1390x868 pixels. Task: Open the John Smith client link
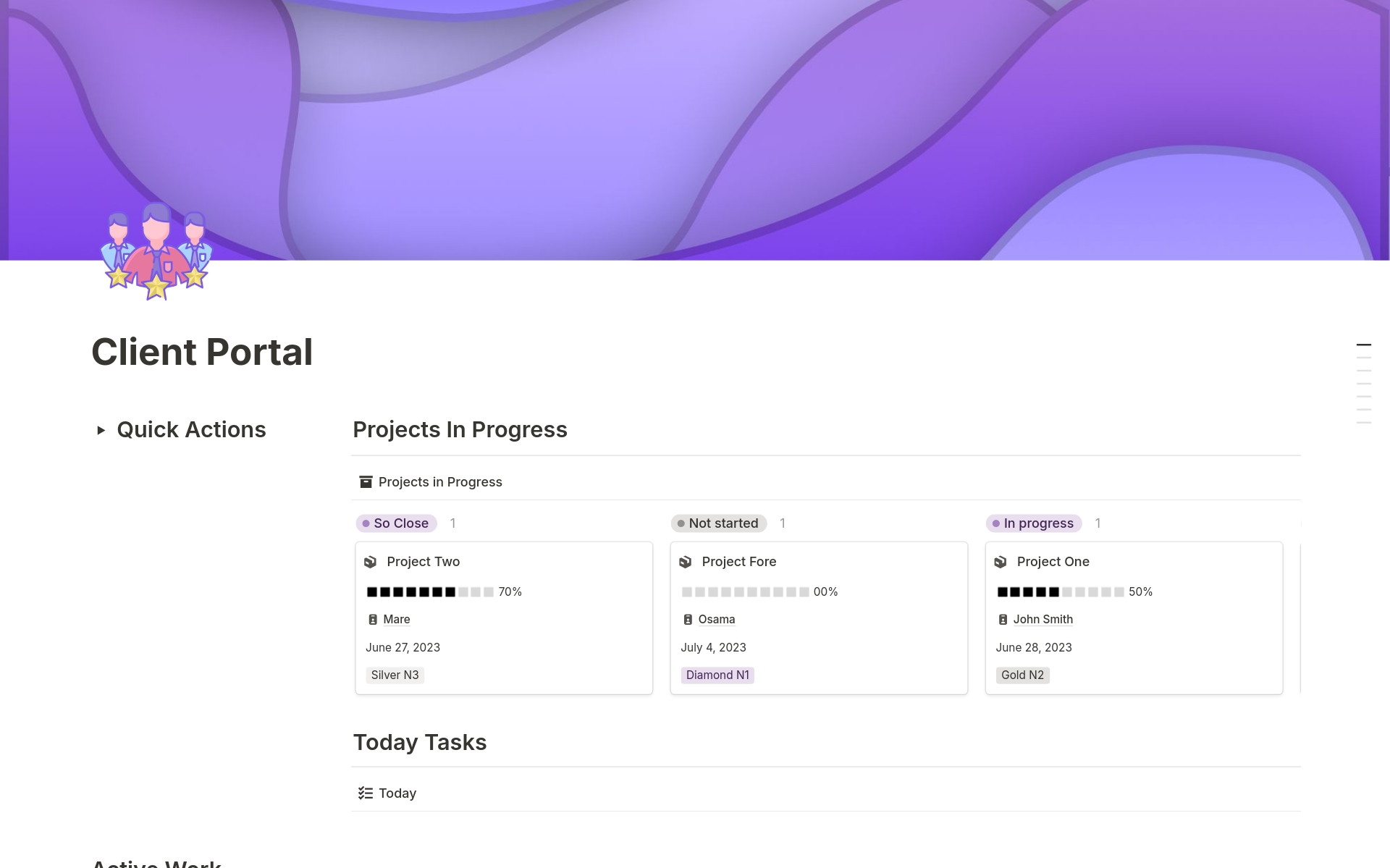pyautogui.click(x=1042, y=620)
